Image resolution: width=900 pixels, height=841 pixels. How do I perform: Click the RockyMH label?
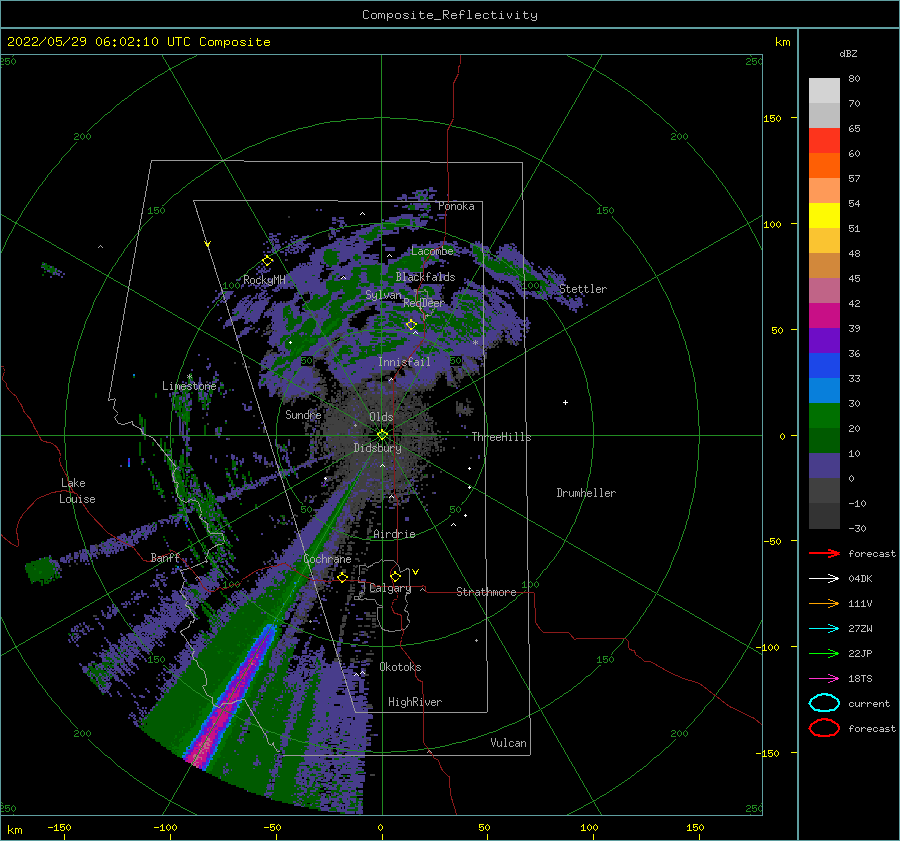pos(264,280)
